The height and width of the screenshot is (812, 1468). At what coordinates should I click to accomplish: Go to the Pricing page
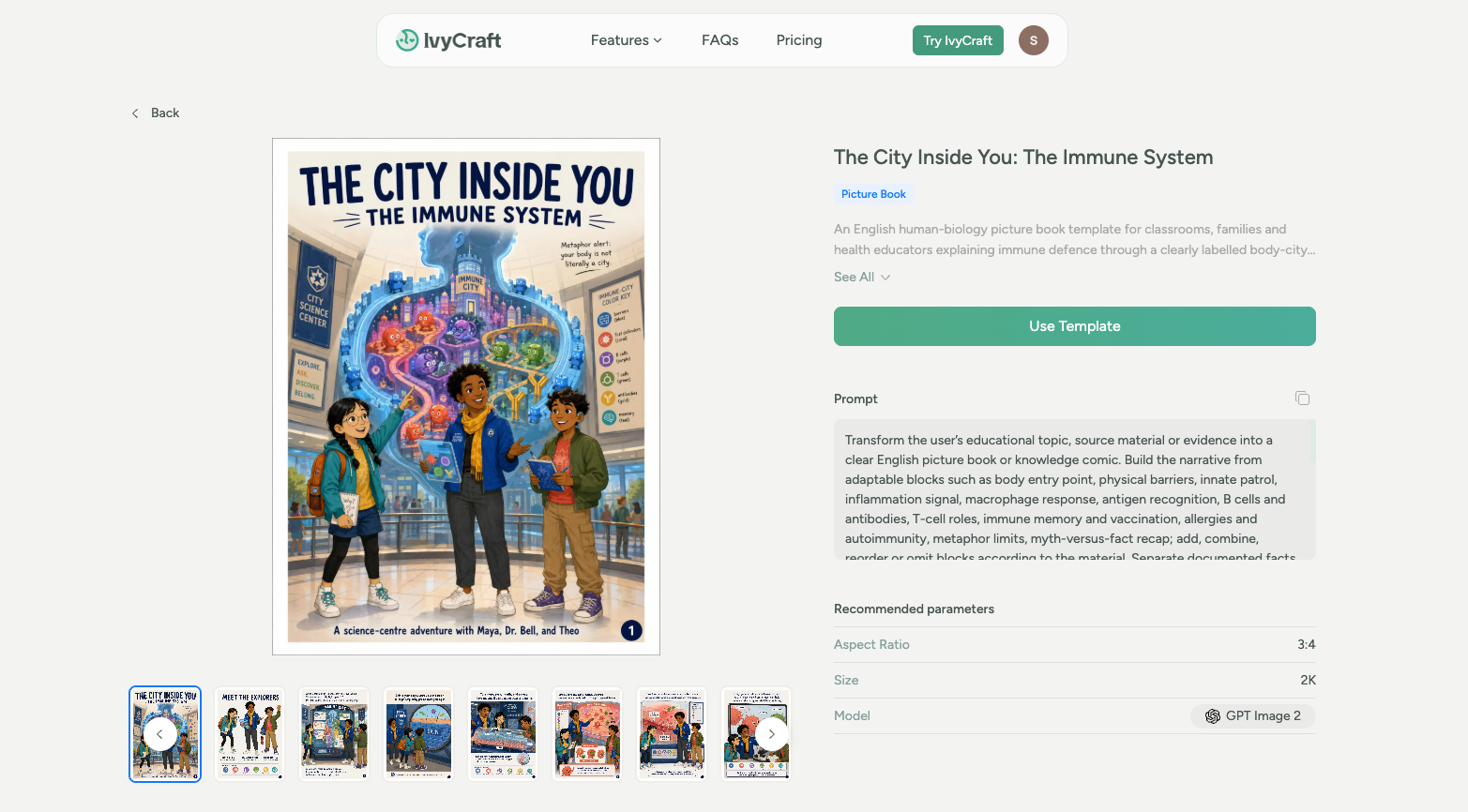coord(799,40)
